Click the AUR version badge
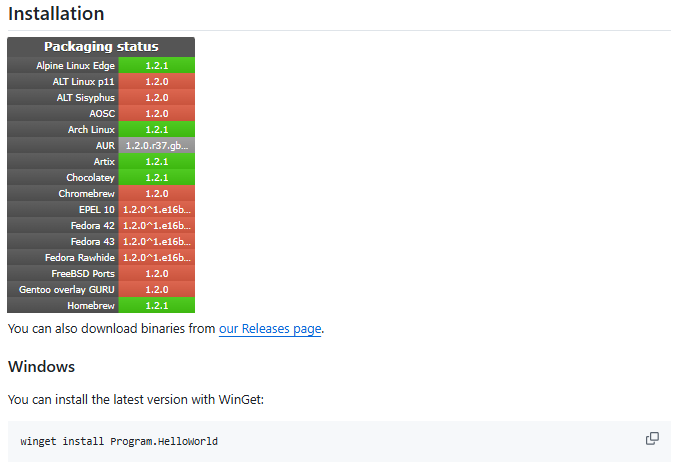The width and height of the screenshot is (683, 474). (x=156, y=145)
